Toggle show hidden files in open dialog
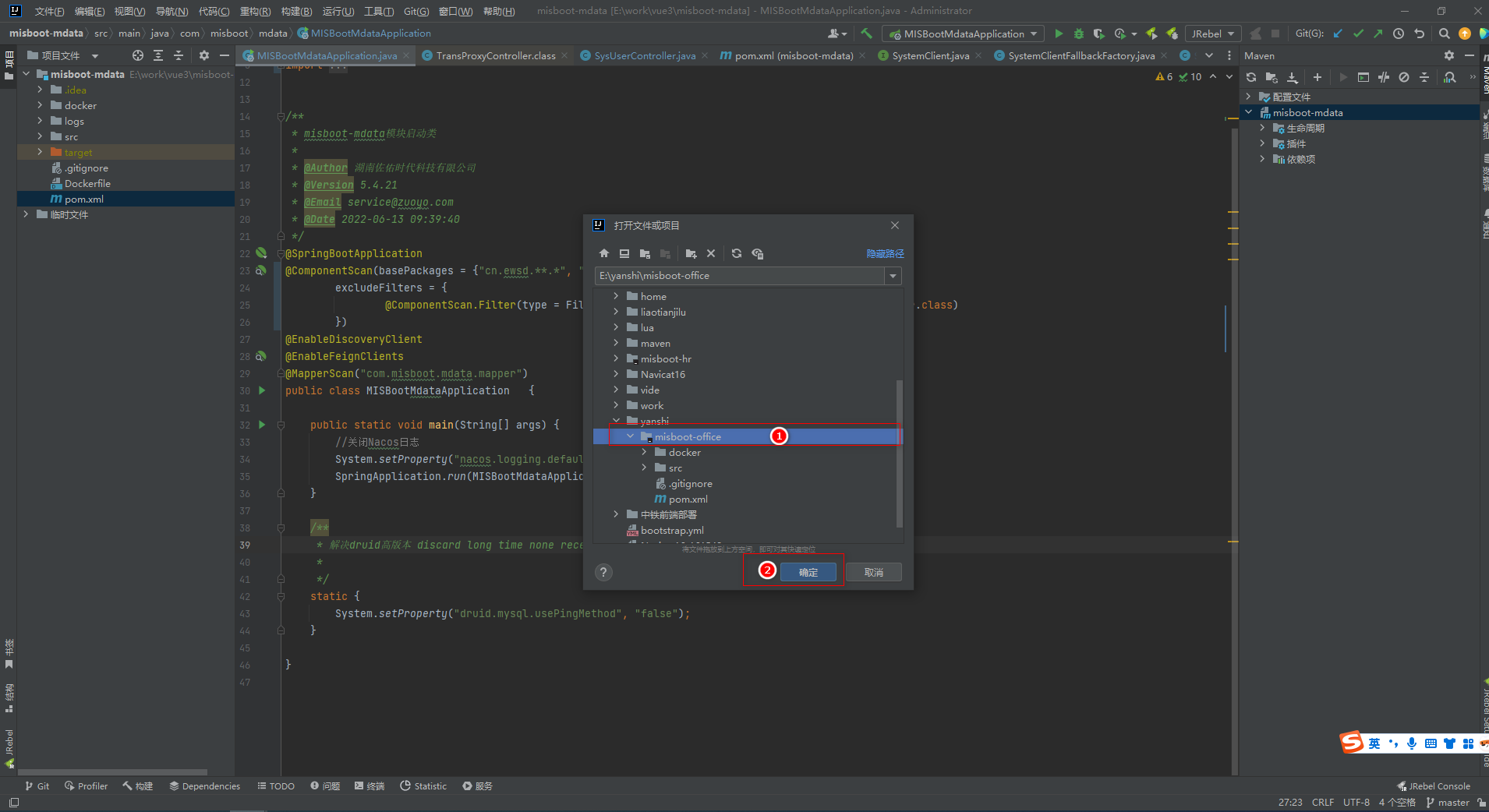1489x812 pixels. click(758, 253)
